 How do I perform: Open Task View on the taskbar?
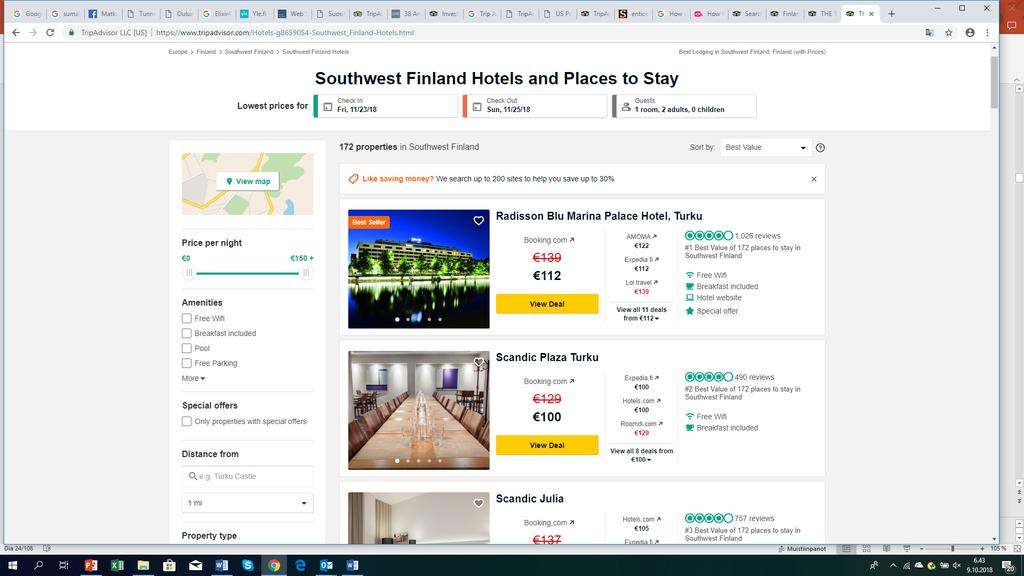64,566
